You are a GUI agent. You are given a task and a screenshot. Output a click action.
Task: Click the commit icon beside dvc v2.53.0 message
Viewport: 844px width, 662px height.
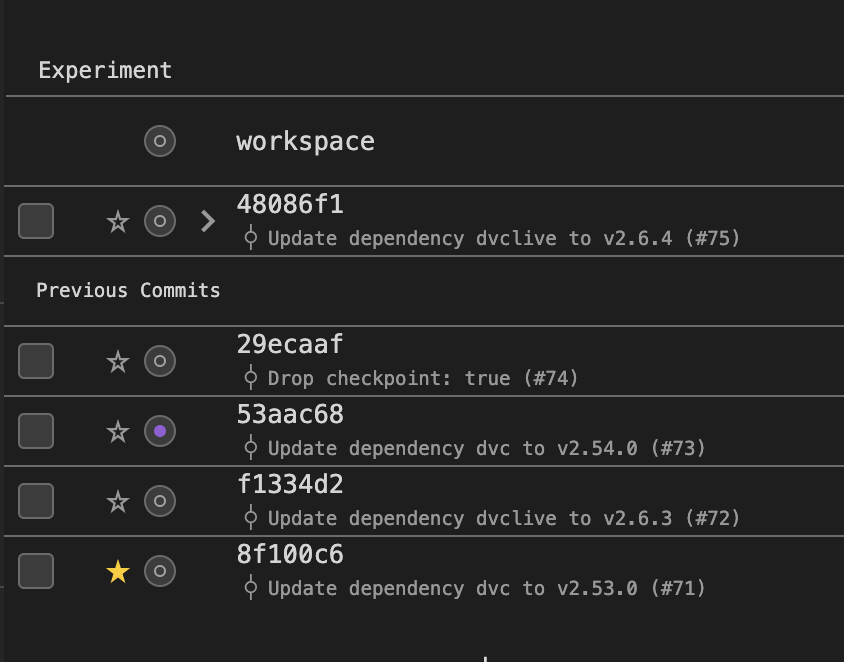click(251, 588)
